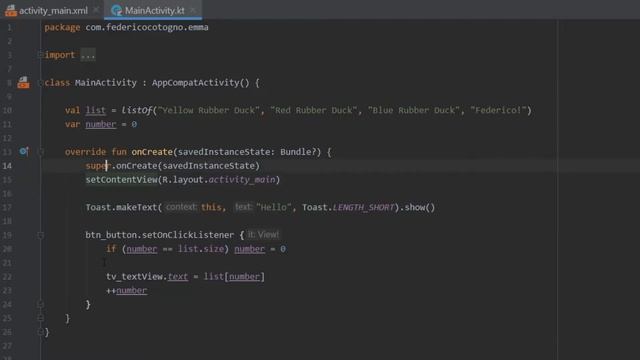
Task: Click line number 1 in the gutter
Action: click(x=9, y=27)
